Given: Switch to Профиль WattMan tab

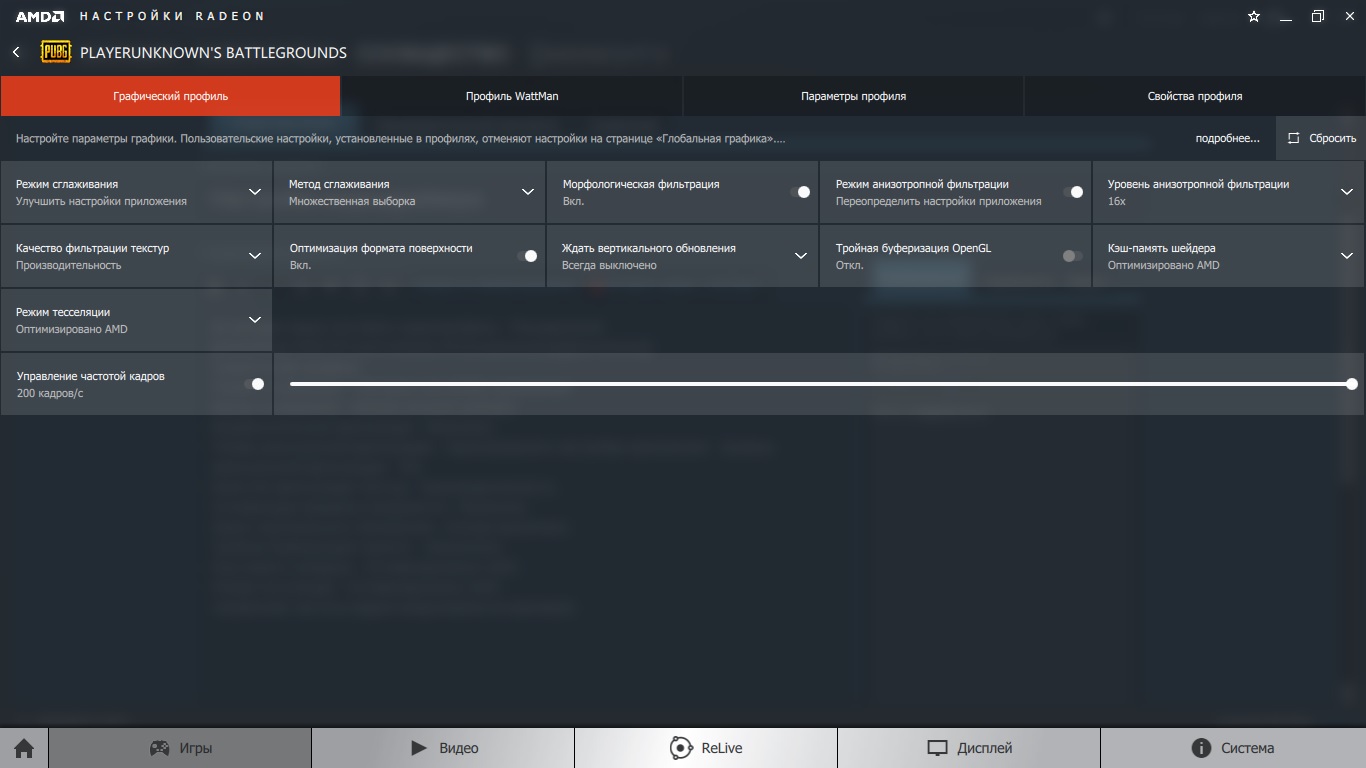Looking at the screenshot, I should [512, 96].
